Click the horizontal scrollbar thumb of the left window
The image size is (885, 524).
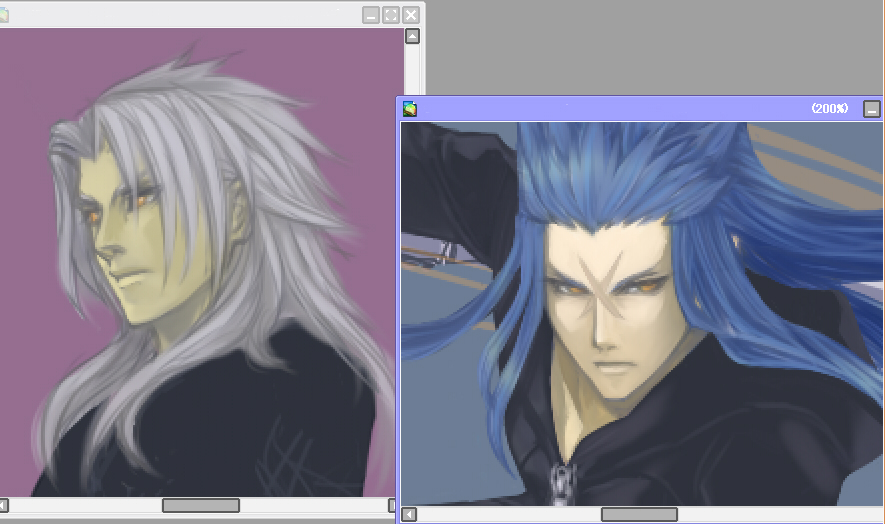(x=201, y=505)
